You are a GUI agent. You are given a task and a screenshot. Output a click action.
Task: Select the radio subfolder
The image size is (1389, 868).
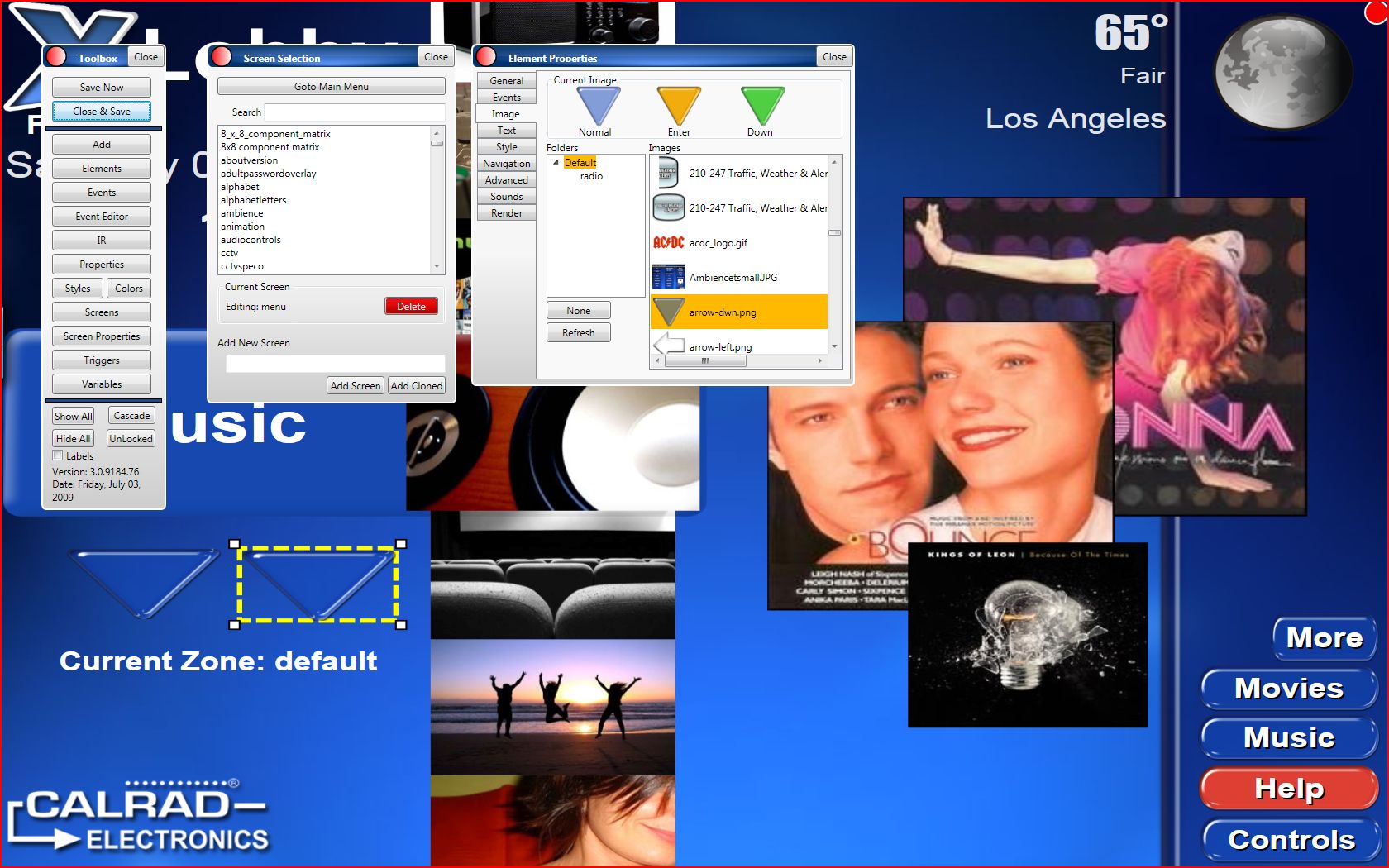591,176
